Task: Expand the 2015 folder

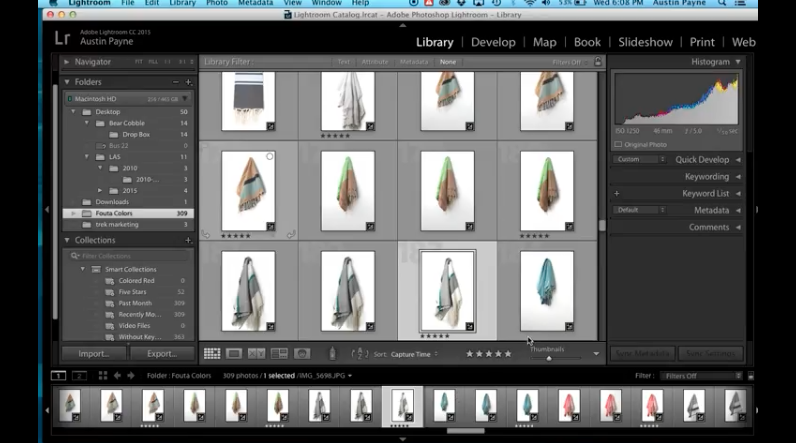Action: pos(100,191)
